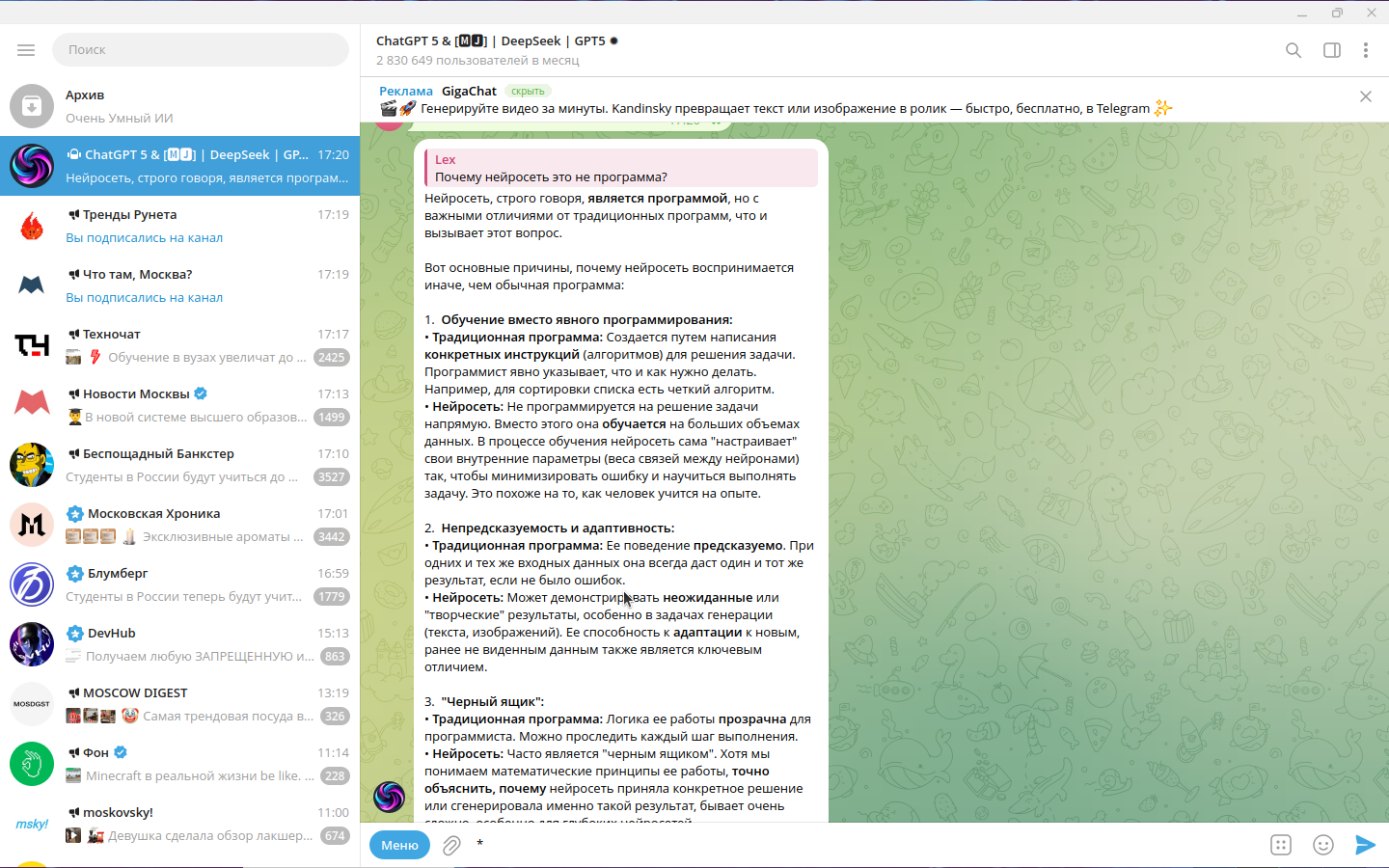Click unread badge 1779 on Блумберг

pyautogui.click(x=332, y=596)
